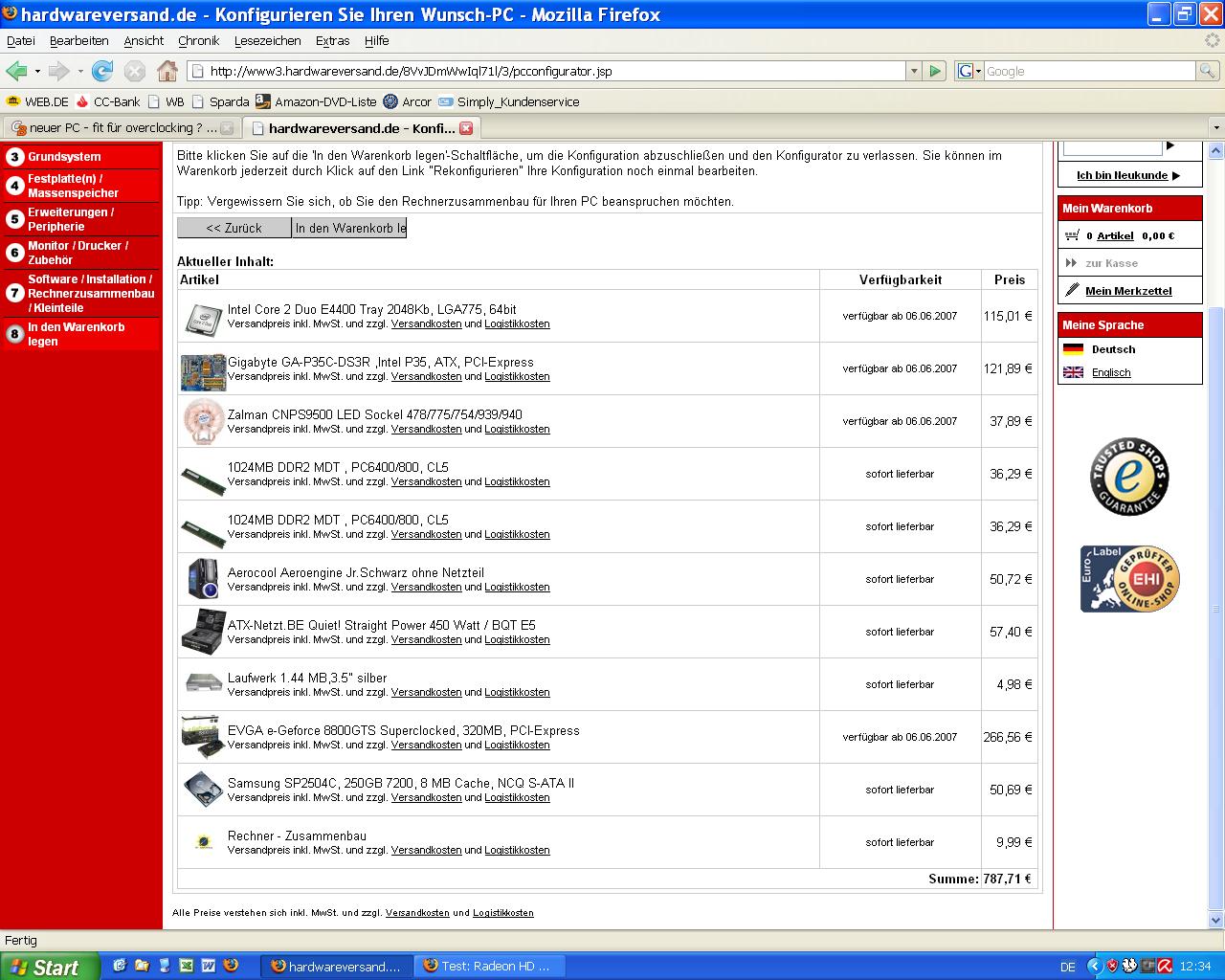
Task: Open the list all tabs dropdown
Action: (1216, 127)
